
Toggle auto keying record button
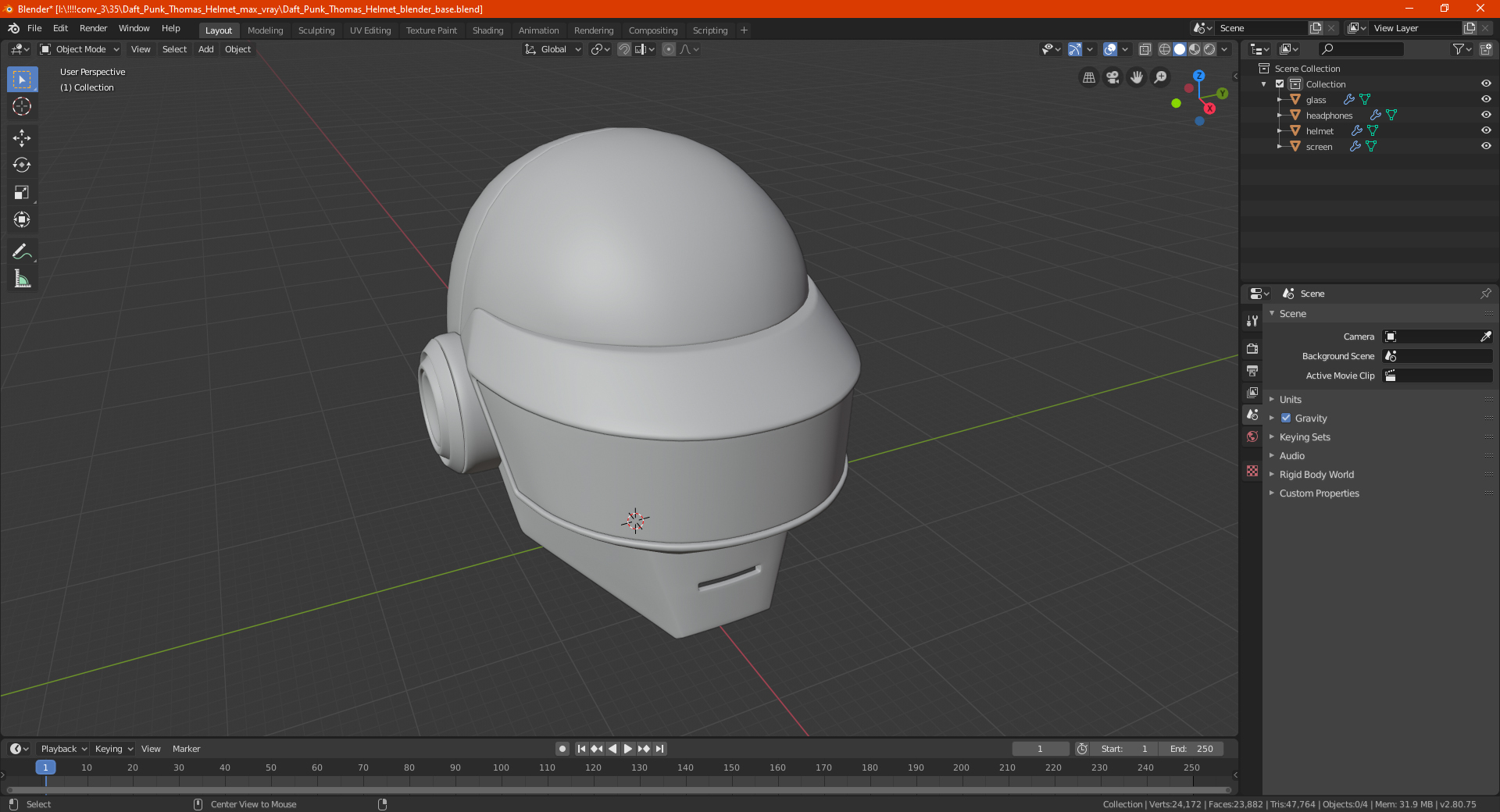pos(562,749)
